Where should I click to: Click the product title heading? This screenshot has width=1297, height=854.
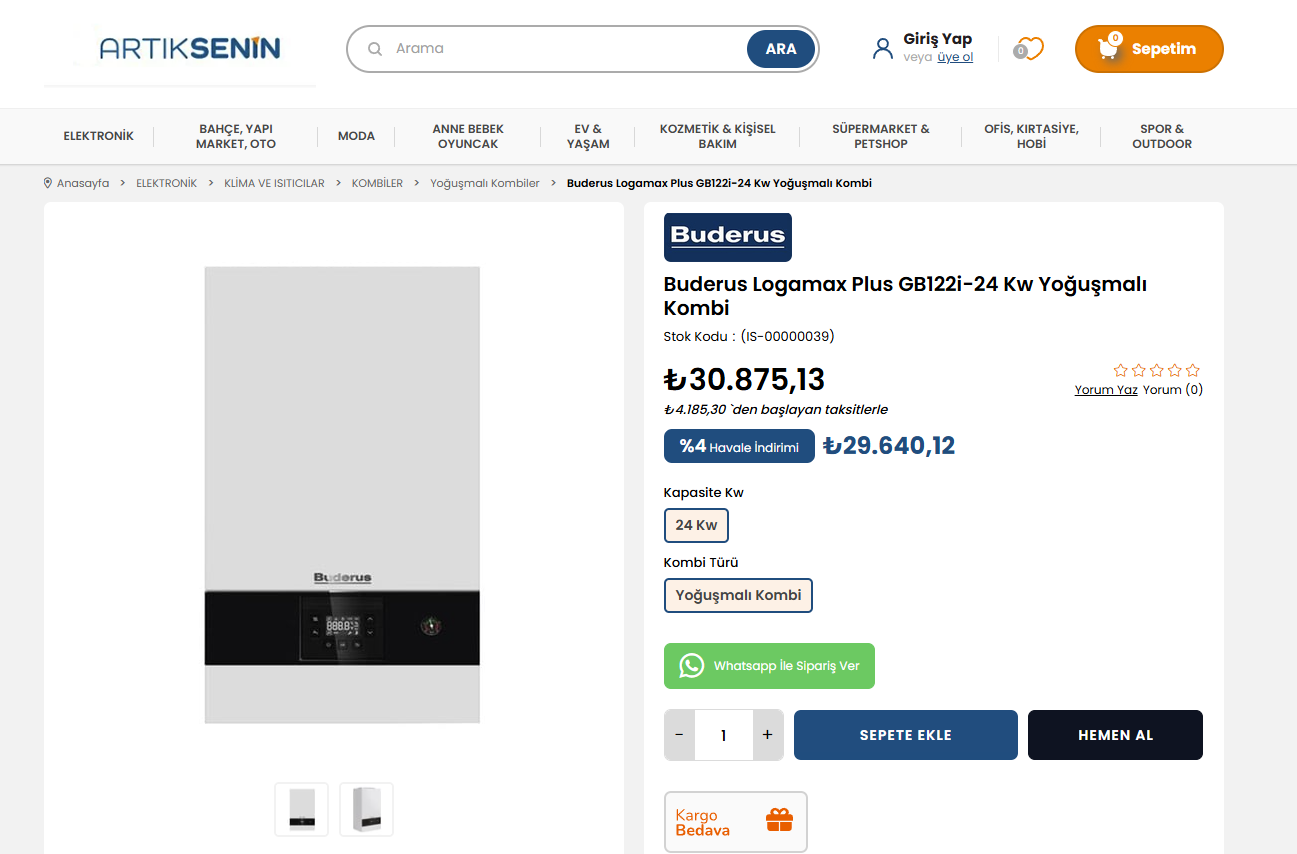(x=905, y=295)
